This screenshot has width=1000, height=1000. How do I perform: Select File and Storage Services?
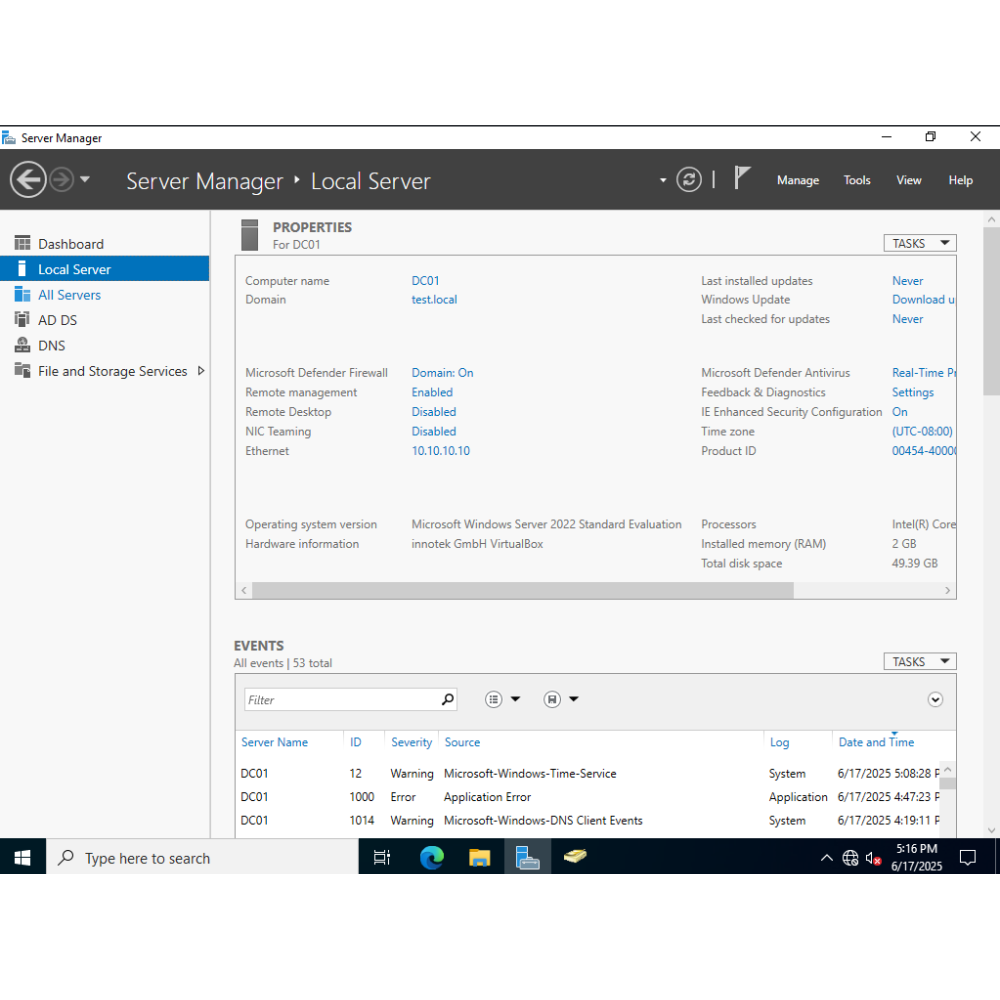tap(112, 371)
